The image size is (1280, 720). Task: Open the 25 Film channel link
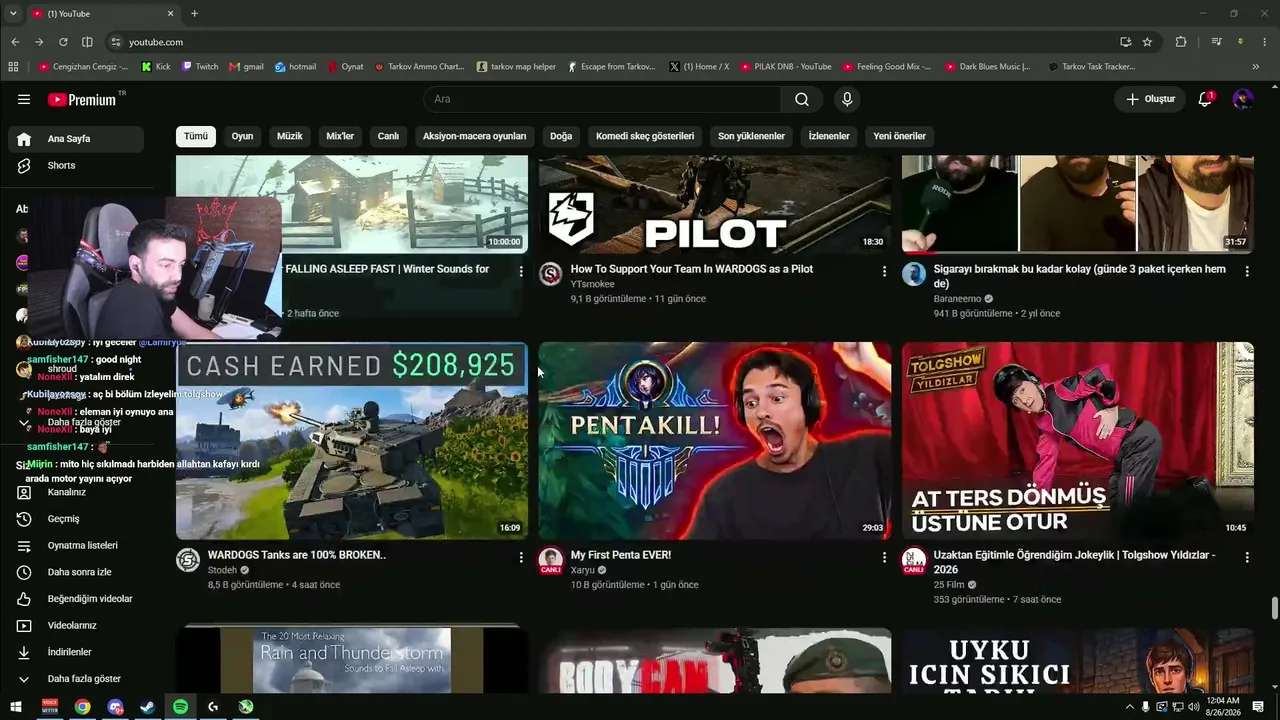949,585
